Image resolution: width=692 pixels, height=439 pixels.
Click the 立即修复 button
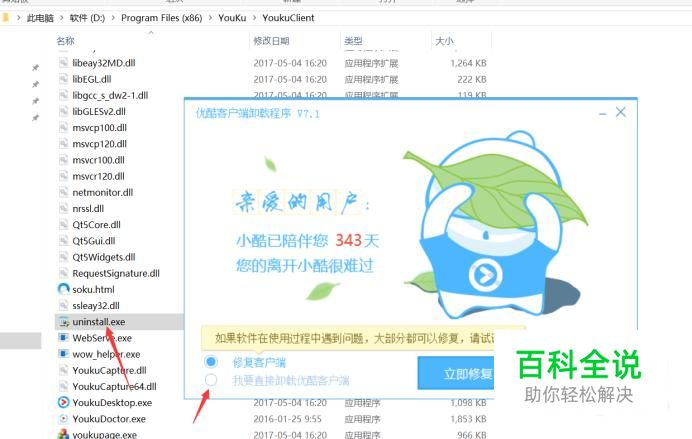(456, 373)
